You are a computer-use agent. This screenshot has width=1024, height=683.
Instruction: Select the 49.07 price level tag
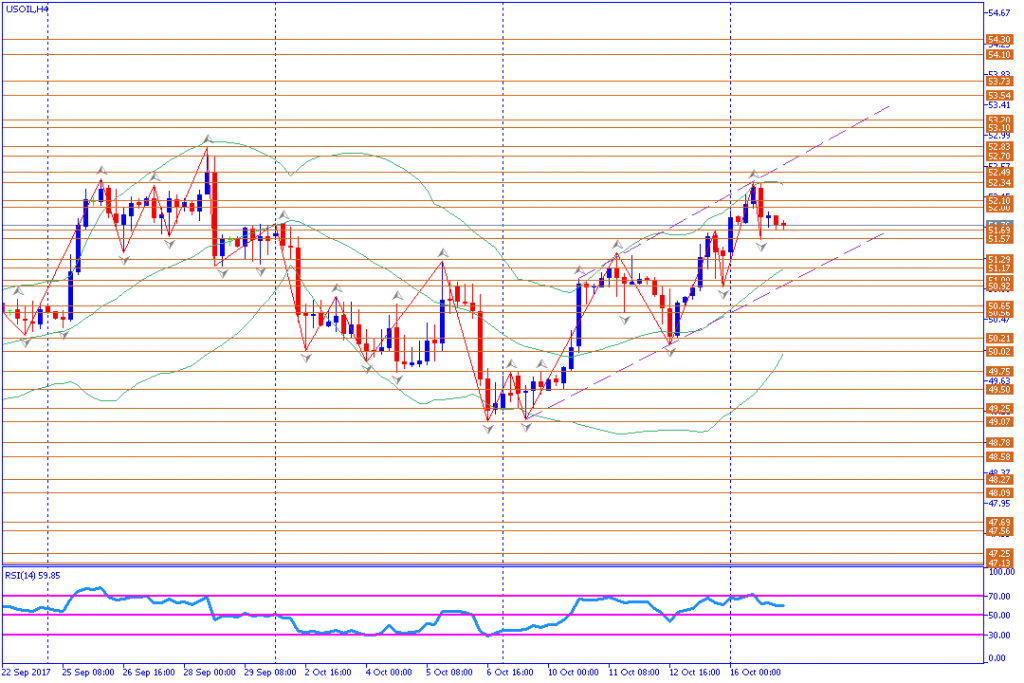[x=998, y=422]
